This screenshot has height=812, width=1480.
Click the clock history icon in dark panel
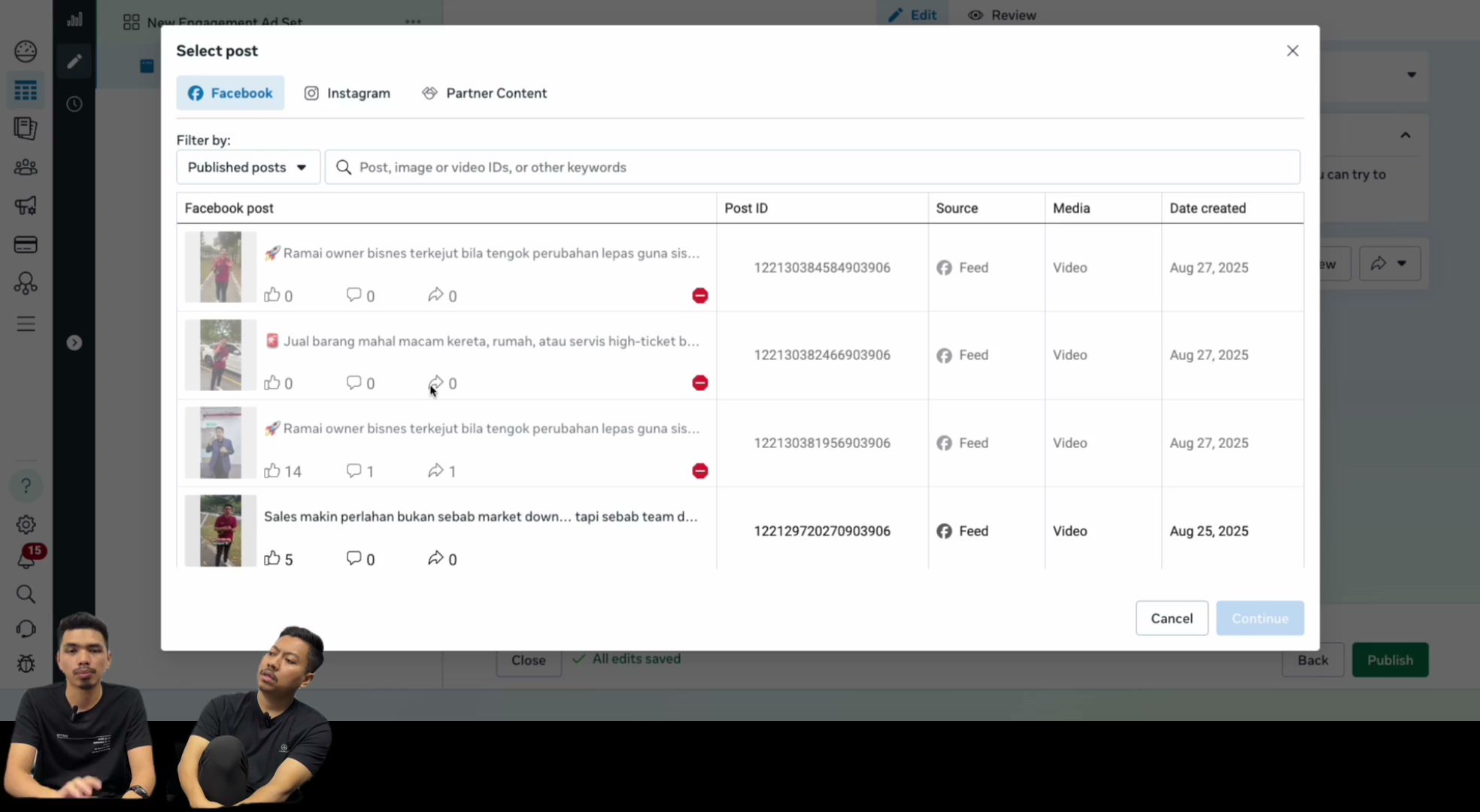point(74,104)
